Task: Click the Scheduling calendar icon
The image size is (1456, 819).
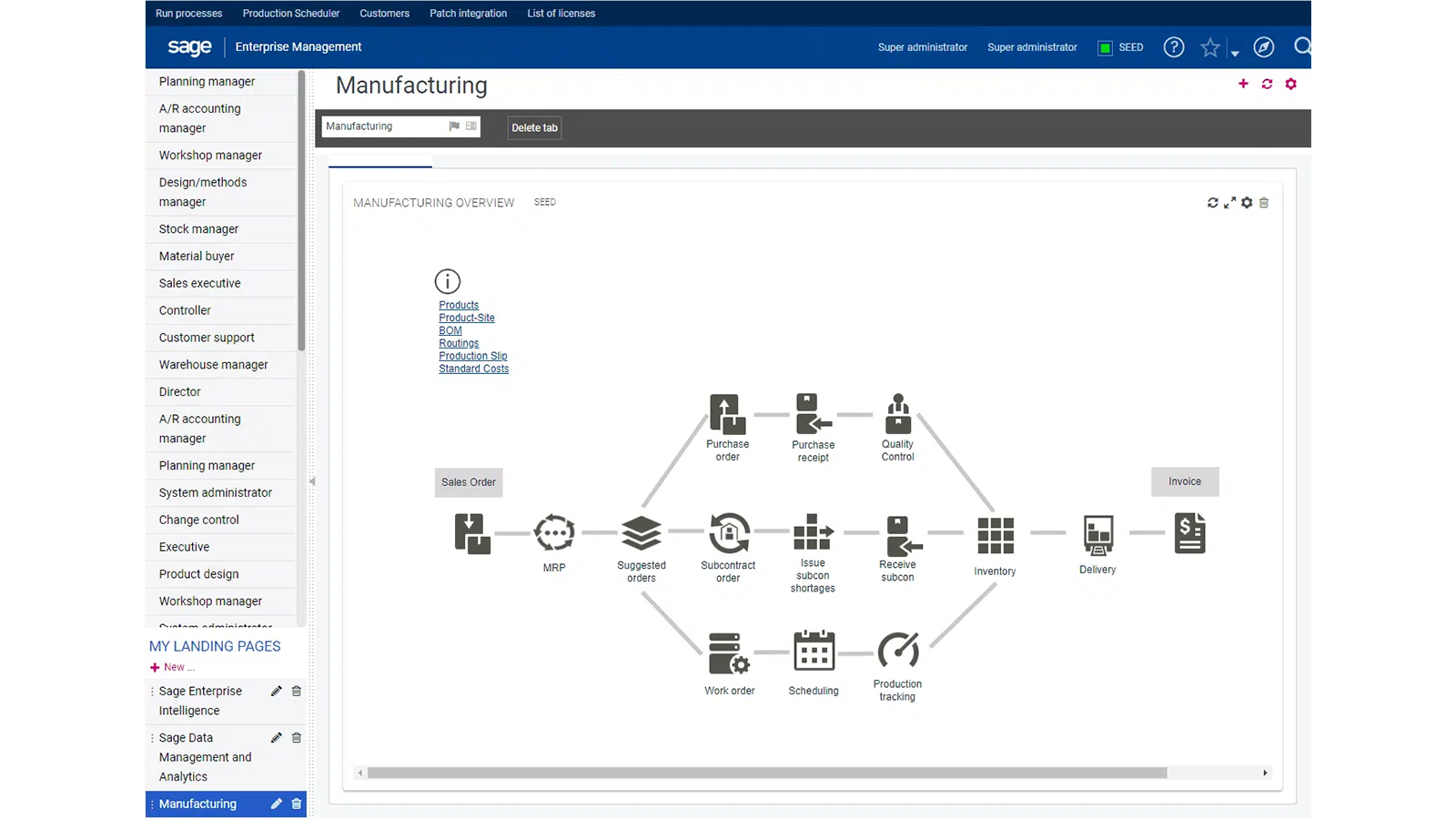Action: tap(814, 652)
